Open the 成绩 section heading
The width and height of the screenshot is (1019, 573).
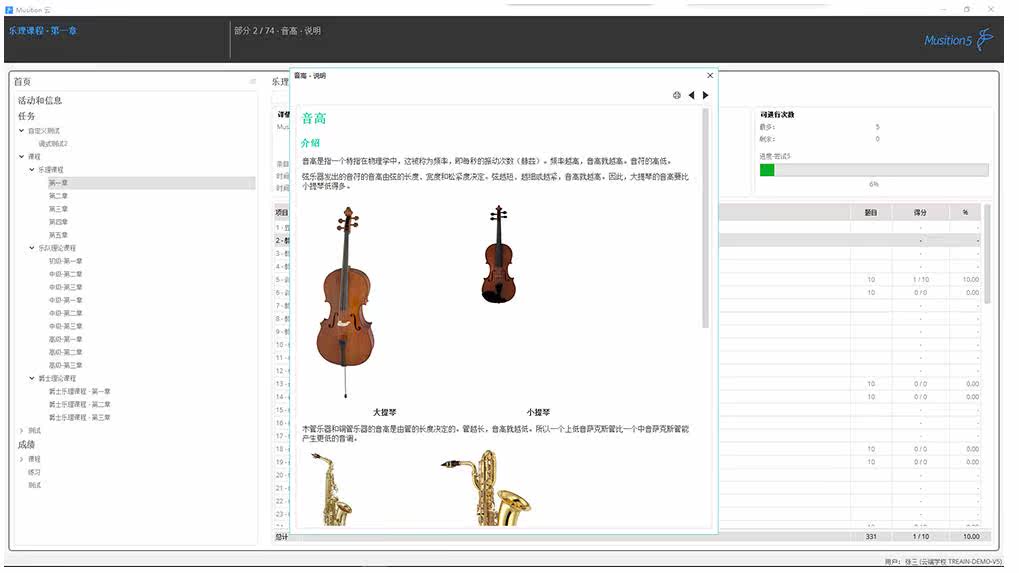click(27, 444)
